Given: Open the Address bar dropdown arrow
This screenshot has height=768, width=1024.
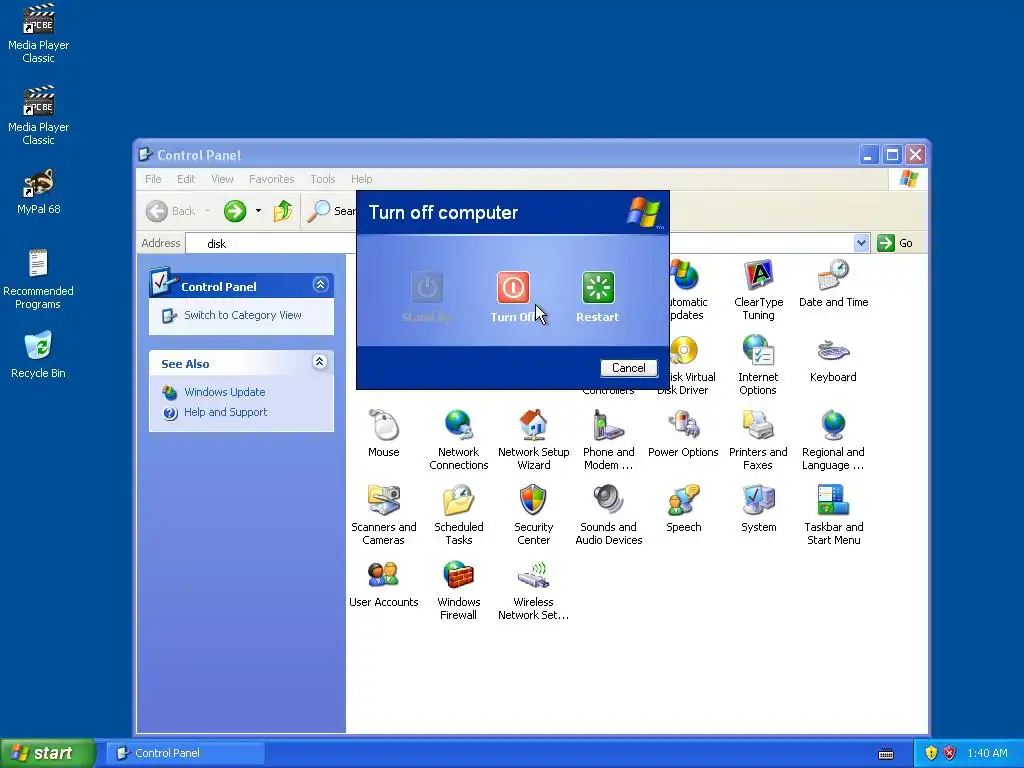Looking at the screenshot, I should coord(861,243).
